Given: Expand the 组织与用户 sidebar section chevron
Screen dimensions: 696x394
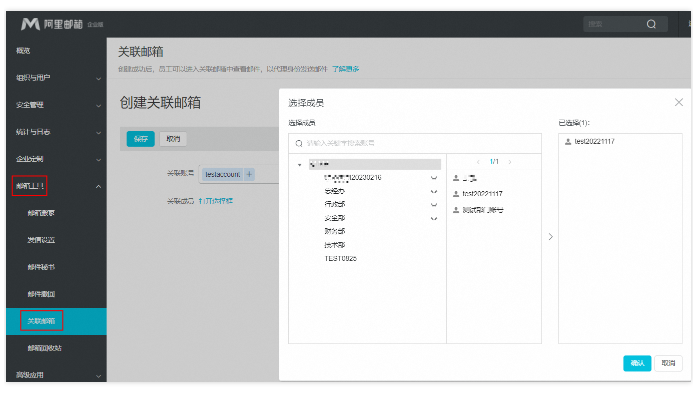Looking at the screenshot, I should (99, 79).
